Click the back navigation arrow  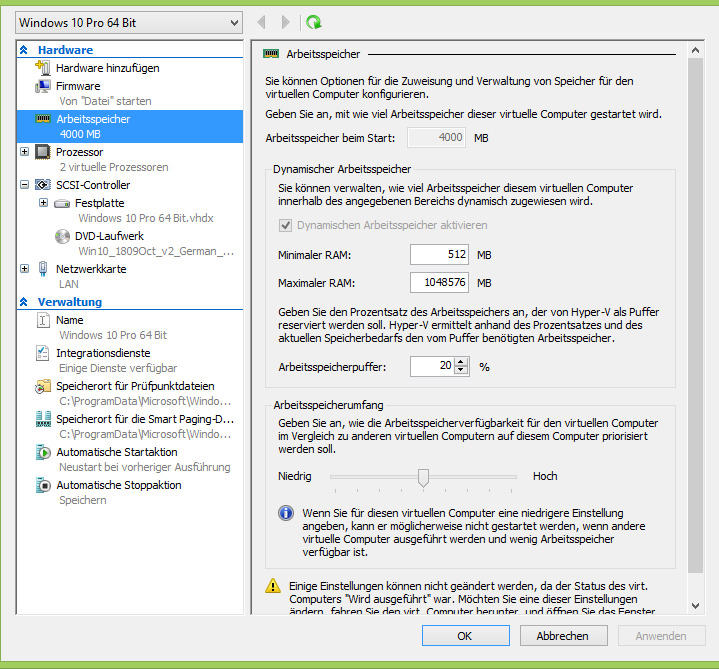point(262,22)
